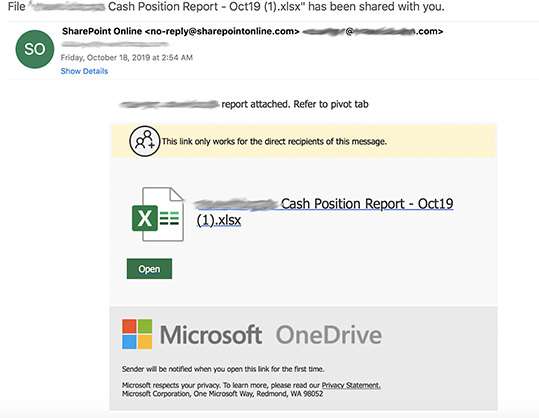
Task: Click the green Open button
Action: [x=149, y=269]
